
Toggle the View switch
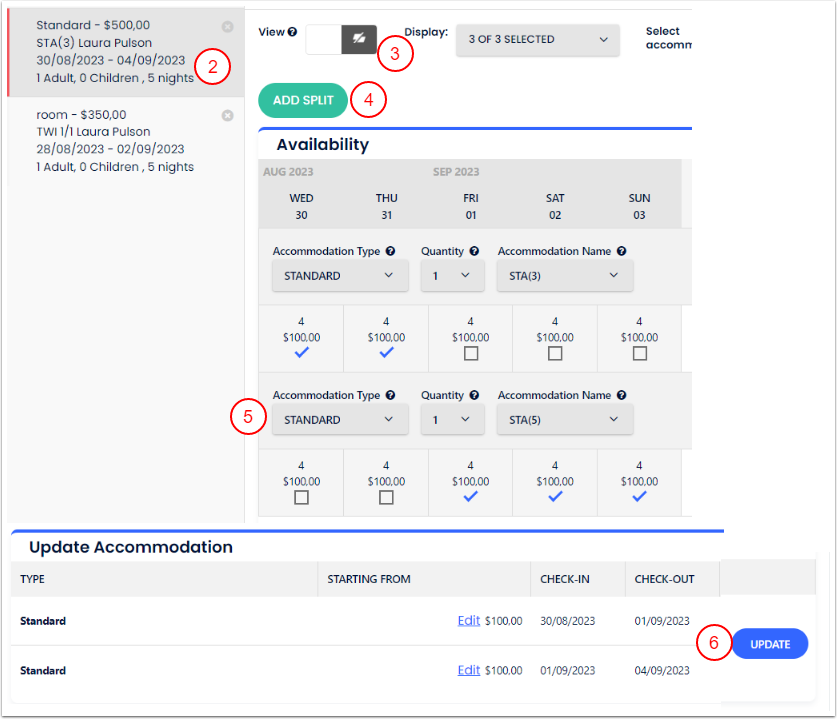point(341,39)
